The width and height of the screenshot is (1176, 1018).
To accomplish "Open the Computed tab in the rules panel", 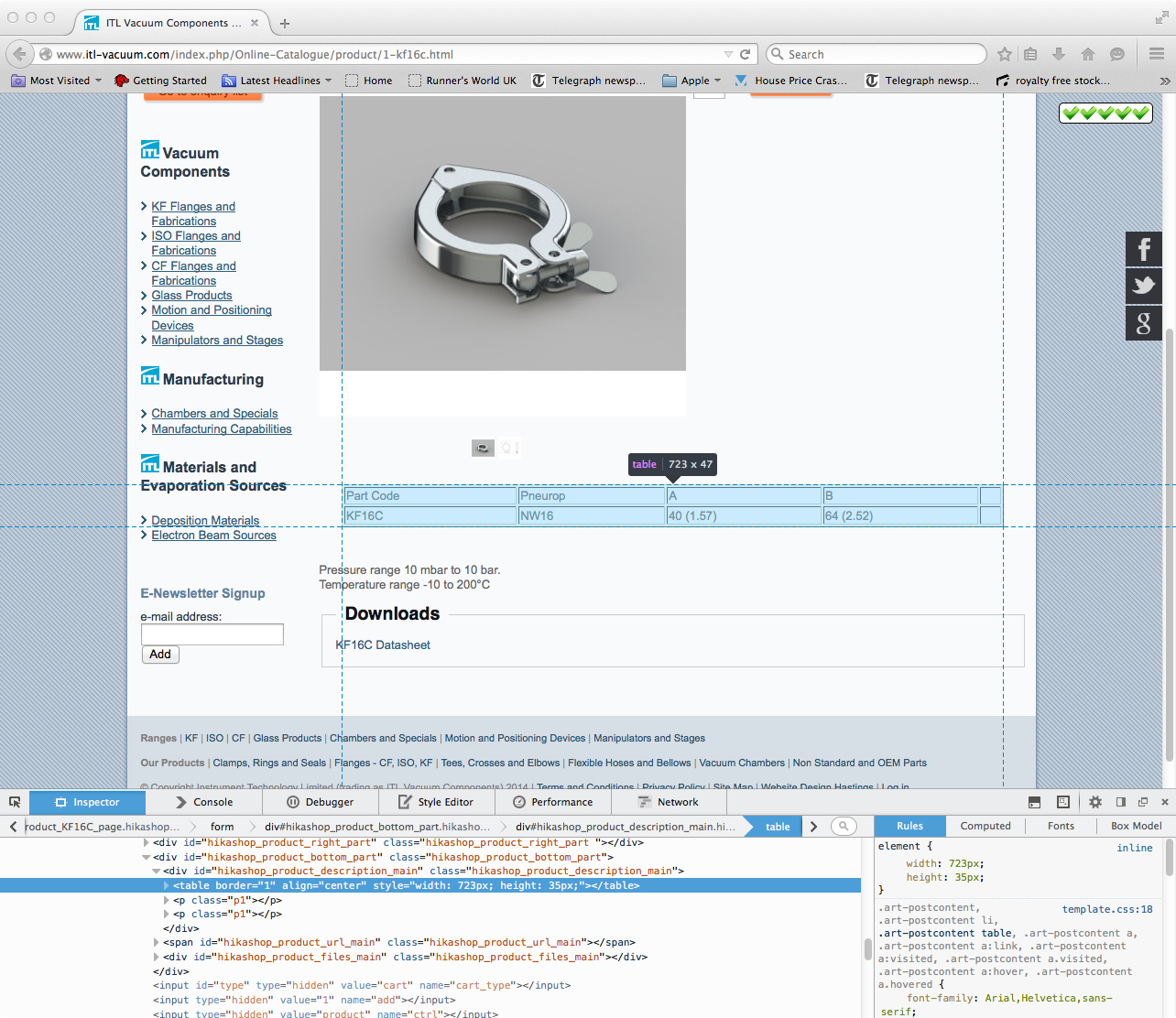I will point(985,826).
